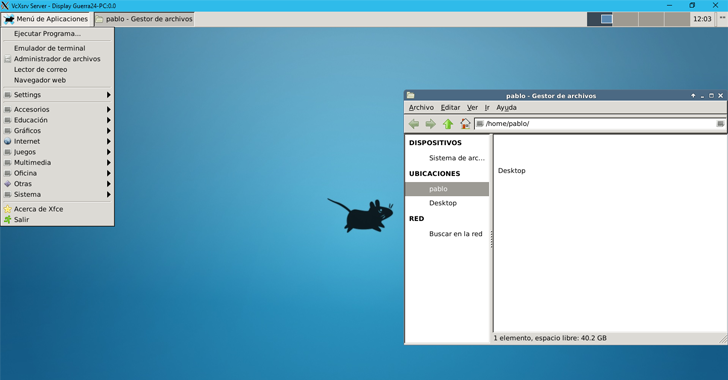The height and width of the screenshot is (380, 728).
Task: Launch Emulador de terminal
Action: pos(57,48)
